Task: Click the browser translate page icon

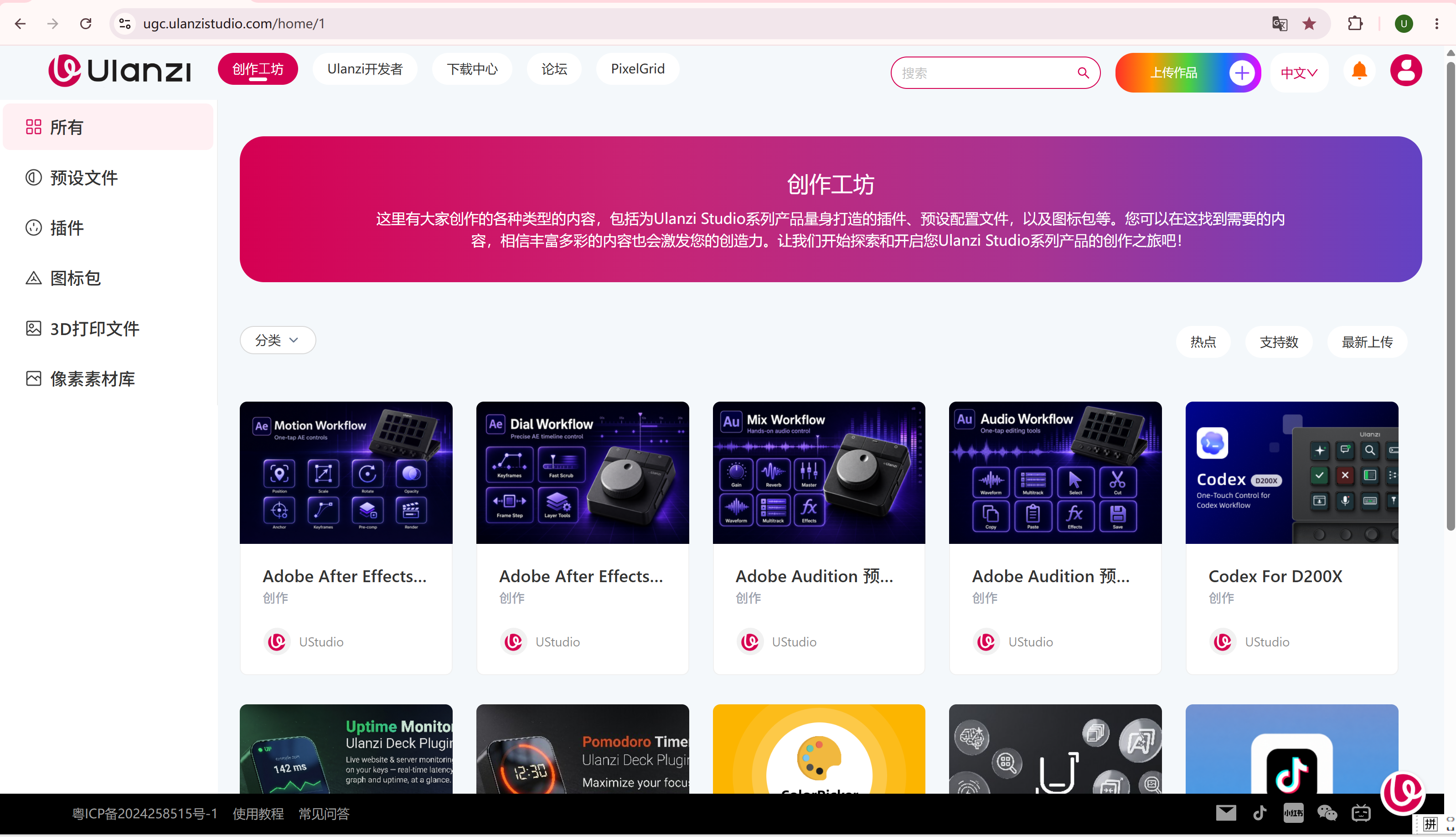Action: pyautogui.click(x=1280, y=24)
